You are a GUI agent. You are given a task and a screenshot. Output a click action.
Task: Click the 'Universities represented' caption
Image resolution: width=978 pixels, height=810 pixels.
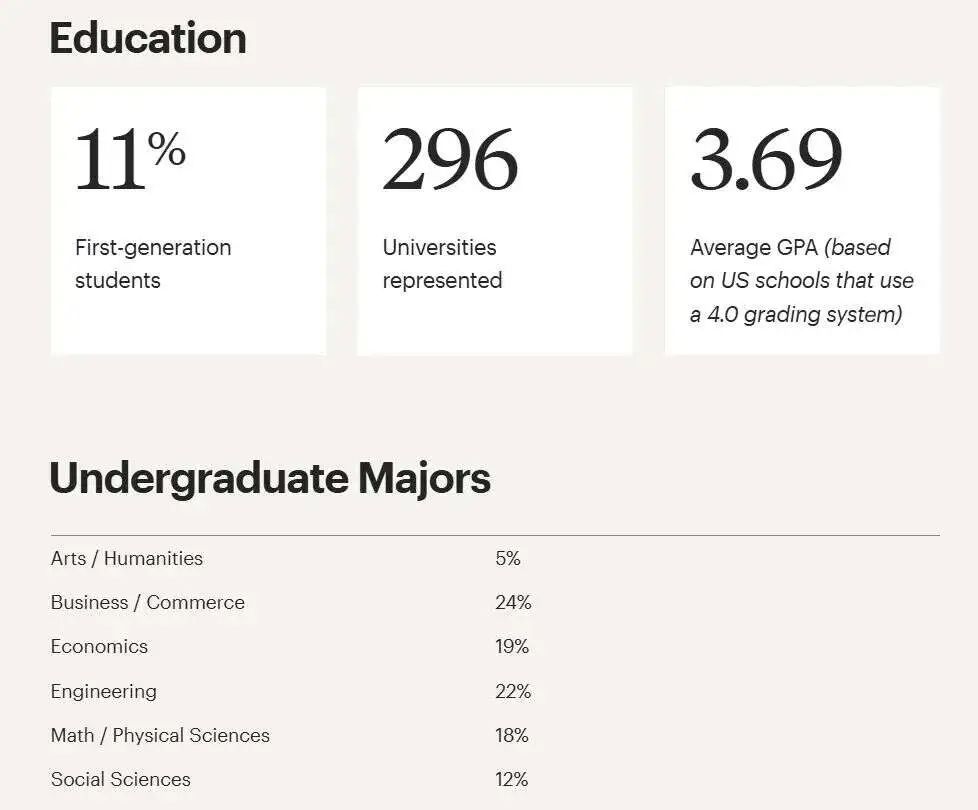point(442,264)
